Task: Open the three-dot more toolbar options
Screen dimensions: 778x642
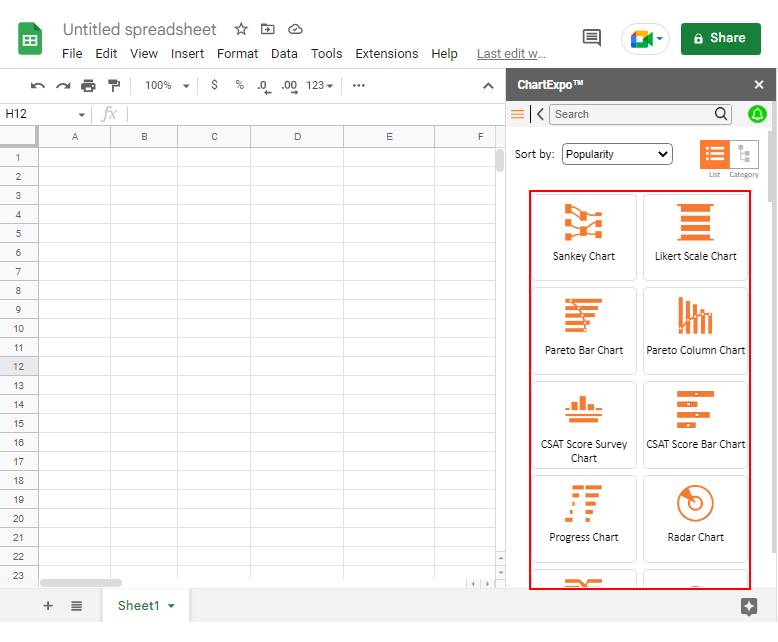Action: pyautogui.click(x=359, y=85)
